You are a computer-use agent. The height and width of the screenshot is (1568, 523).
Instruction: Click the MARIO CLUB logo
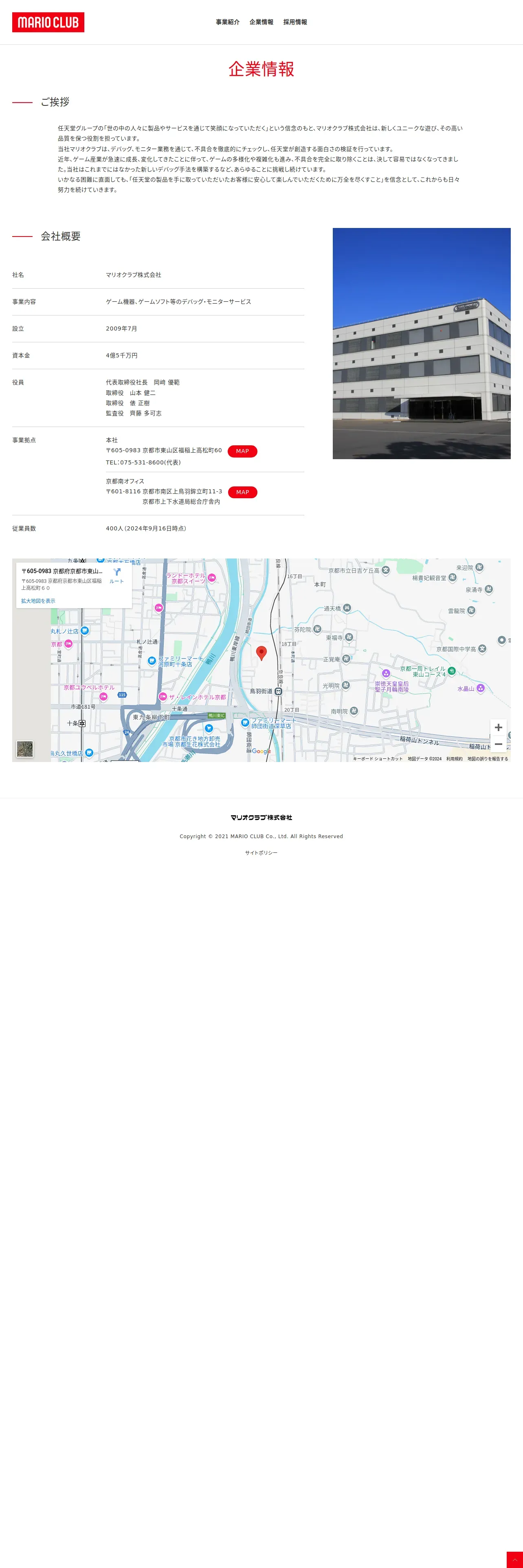click(x=48, y=22)
